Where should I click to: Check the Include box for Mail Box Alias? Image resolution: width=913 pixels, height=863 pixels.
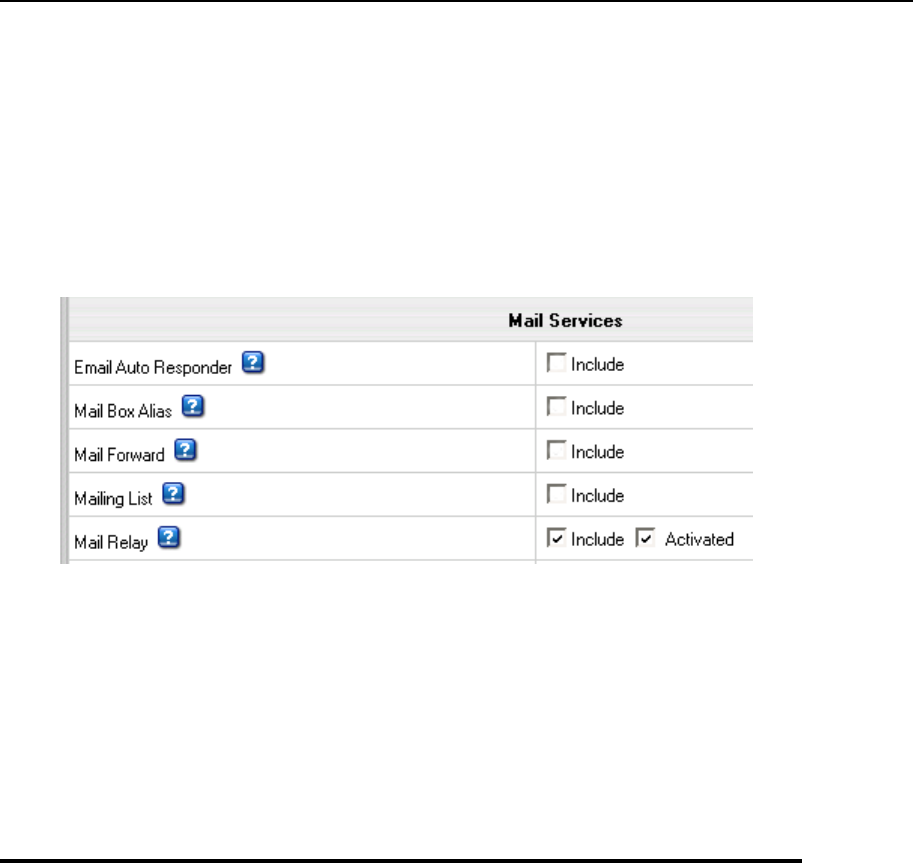click(x=555, y=408)
